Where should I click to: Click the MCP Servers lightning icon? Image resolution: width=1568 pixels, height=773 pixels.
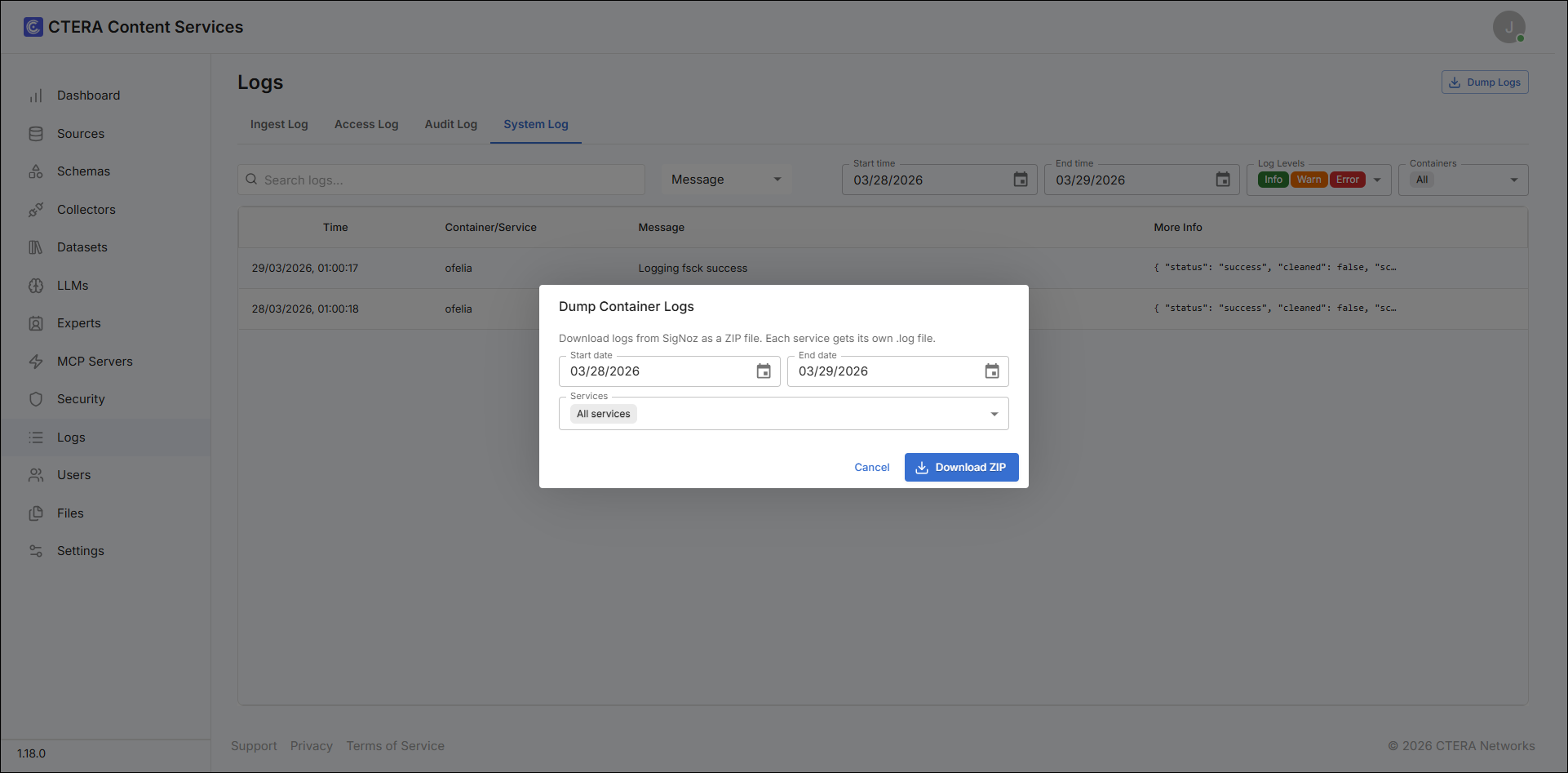(36, 362)
